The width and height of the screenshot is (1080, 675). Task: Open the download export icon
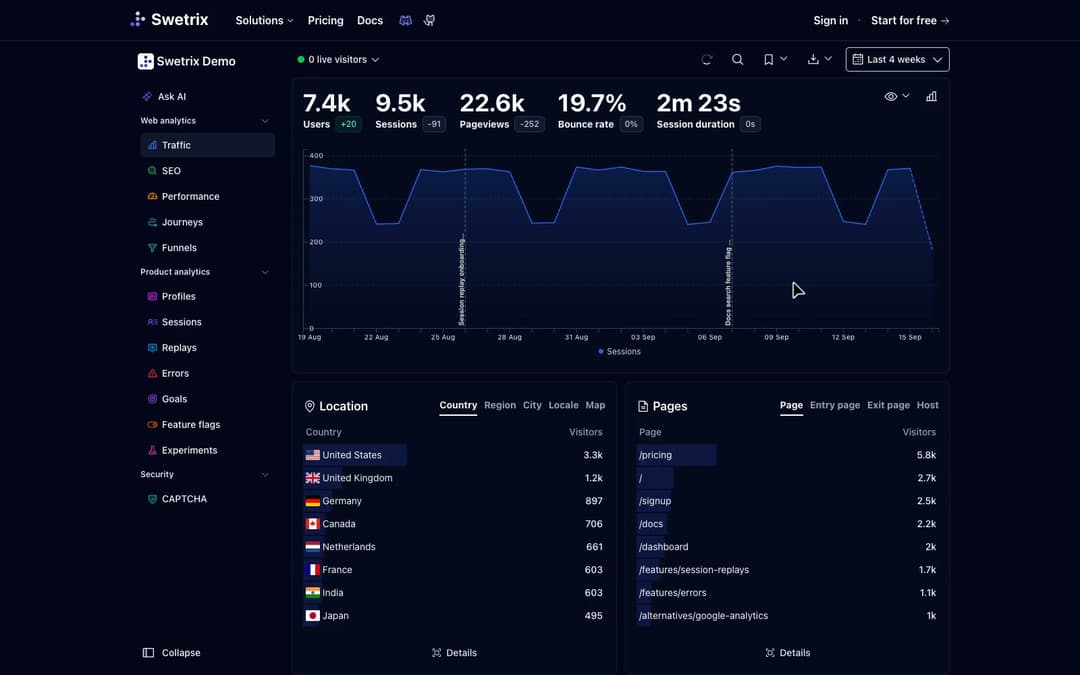tap(813, 60)
